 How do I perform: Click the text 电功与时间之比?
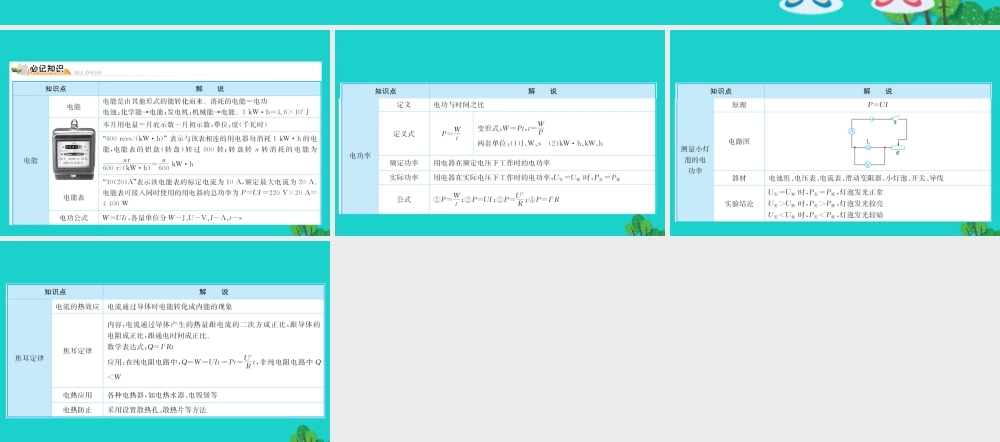(459, 105)
